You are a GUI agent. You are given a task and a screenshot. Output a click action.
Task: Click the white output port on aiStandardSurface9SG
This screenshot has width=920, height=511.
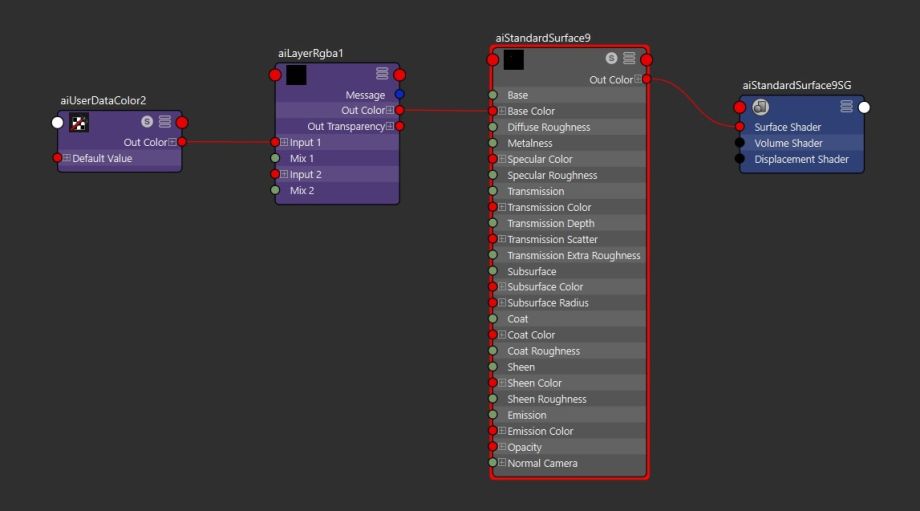[864, 107]
